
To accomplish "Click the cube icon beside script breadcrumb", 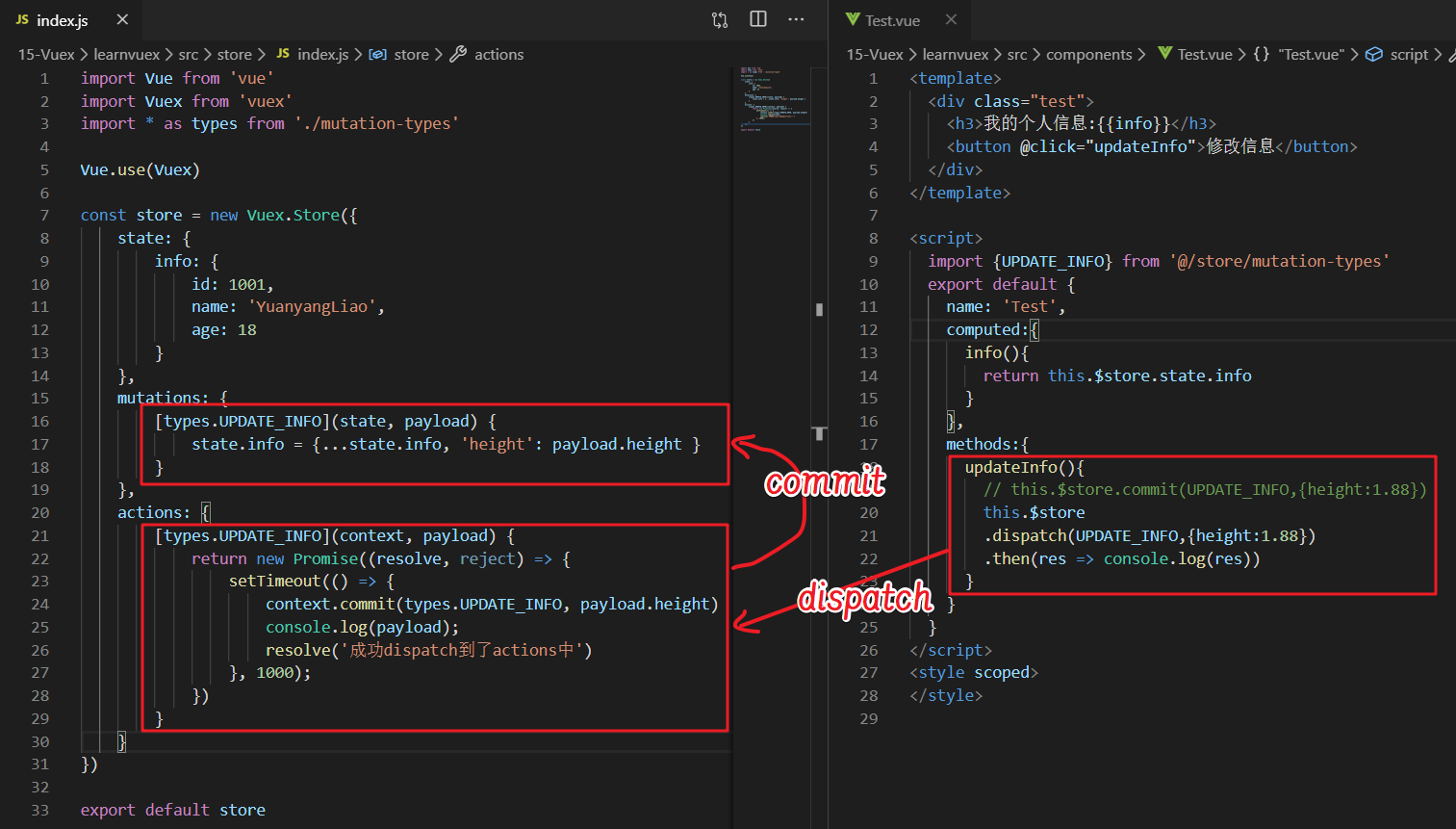I will coord(1374,54).
